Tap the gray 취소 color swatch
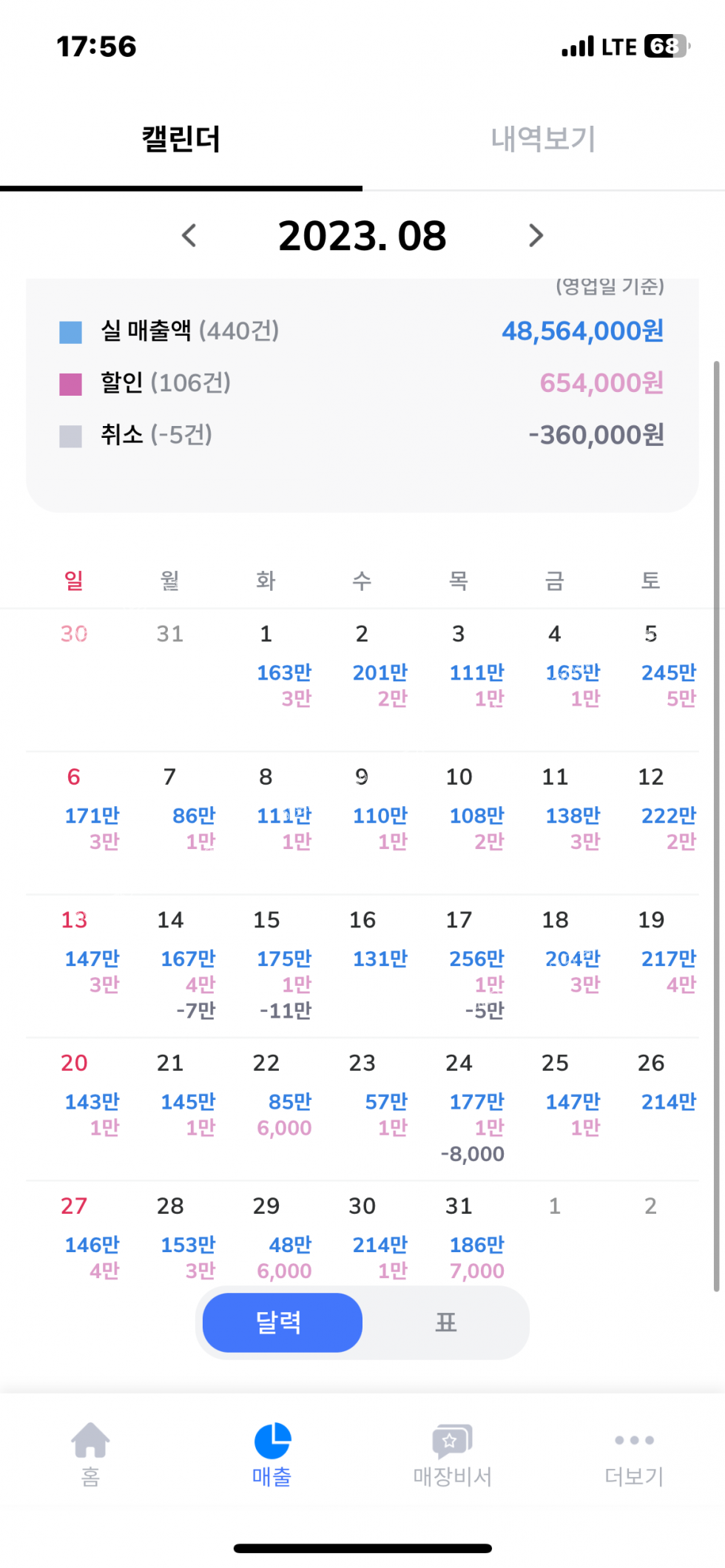The width and height of the screenshot is (725, 1568). [70, 436]
